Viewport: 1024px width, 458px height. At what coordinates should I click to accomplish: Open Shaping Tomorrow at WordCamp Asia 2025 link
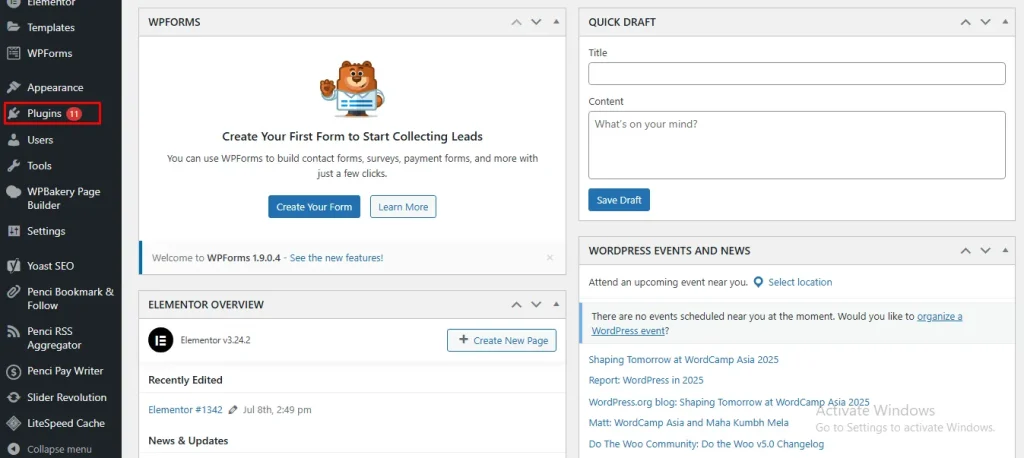pos(683,359)
